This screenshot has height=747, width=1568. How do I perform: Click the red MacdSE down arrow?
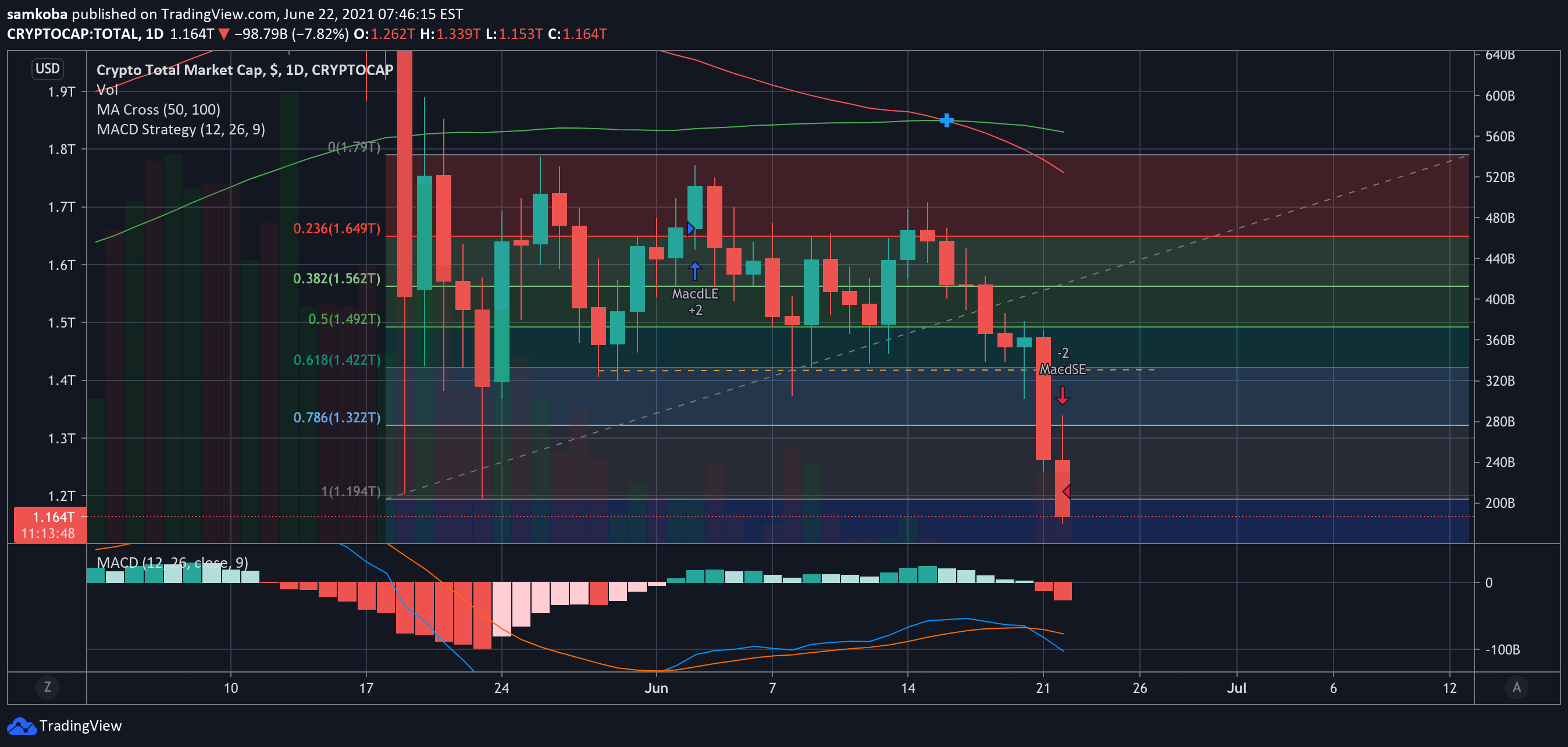coord(1062,396)
